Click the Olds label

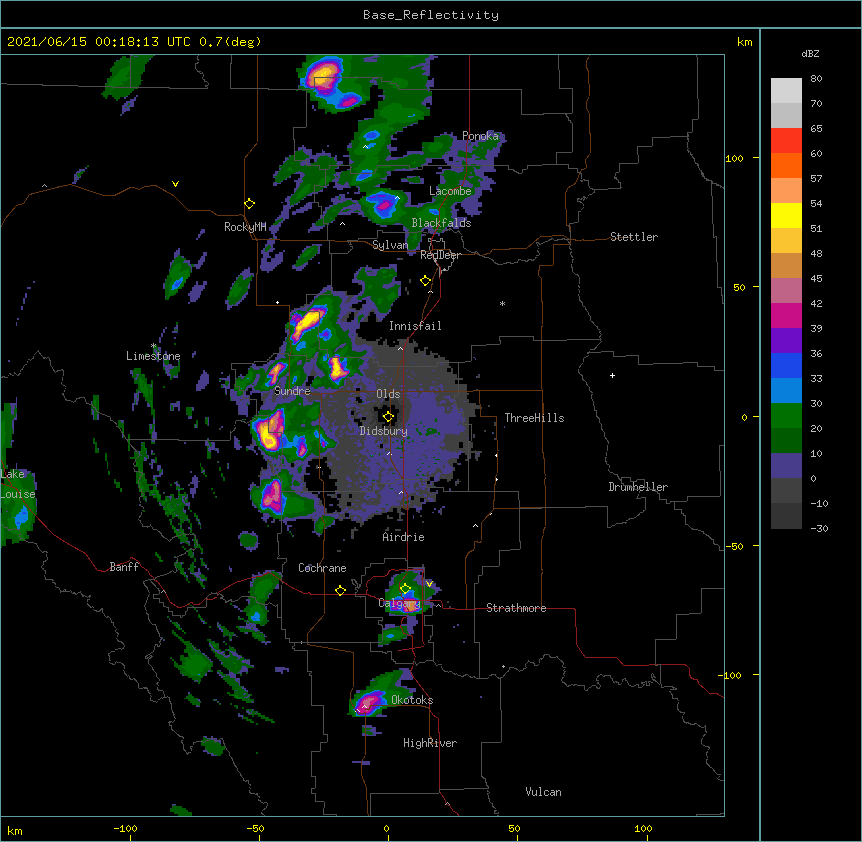tap(388, 394)
